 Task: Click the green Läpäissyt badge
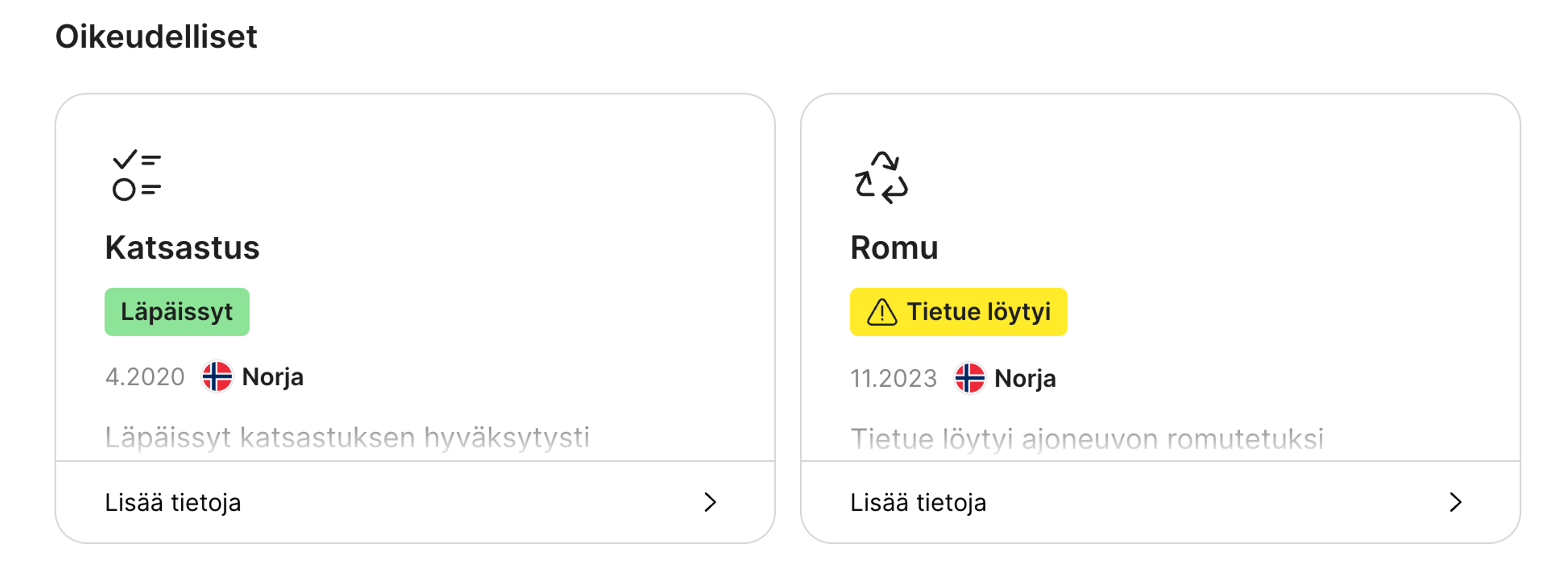point(176,311)
